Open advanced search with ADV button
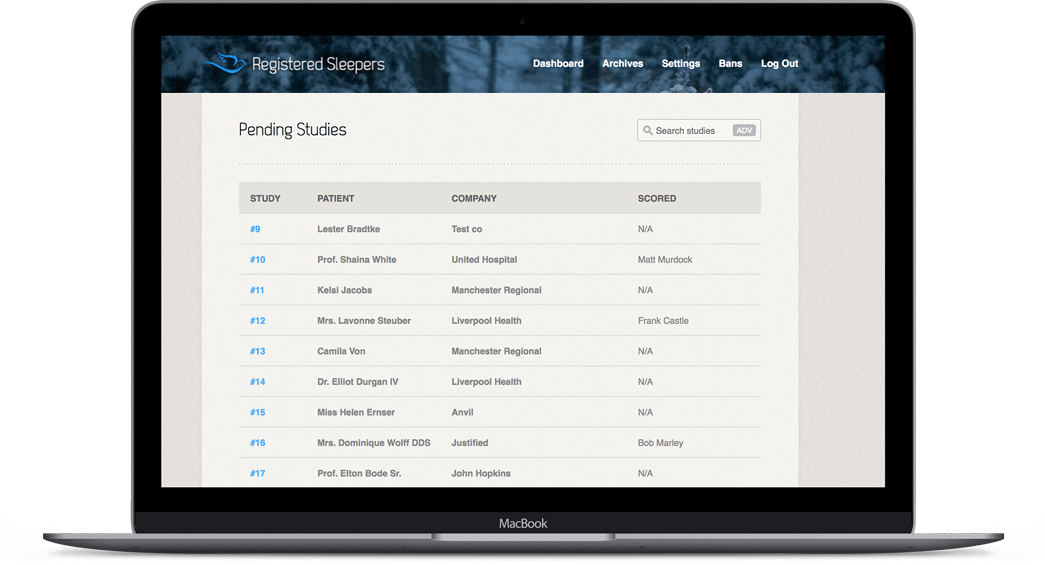The height and width of the screenshot is (565, 1045). [x=744, y=131]
